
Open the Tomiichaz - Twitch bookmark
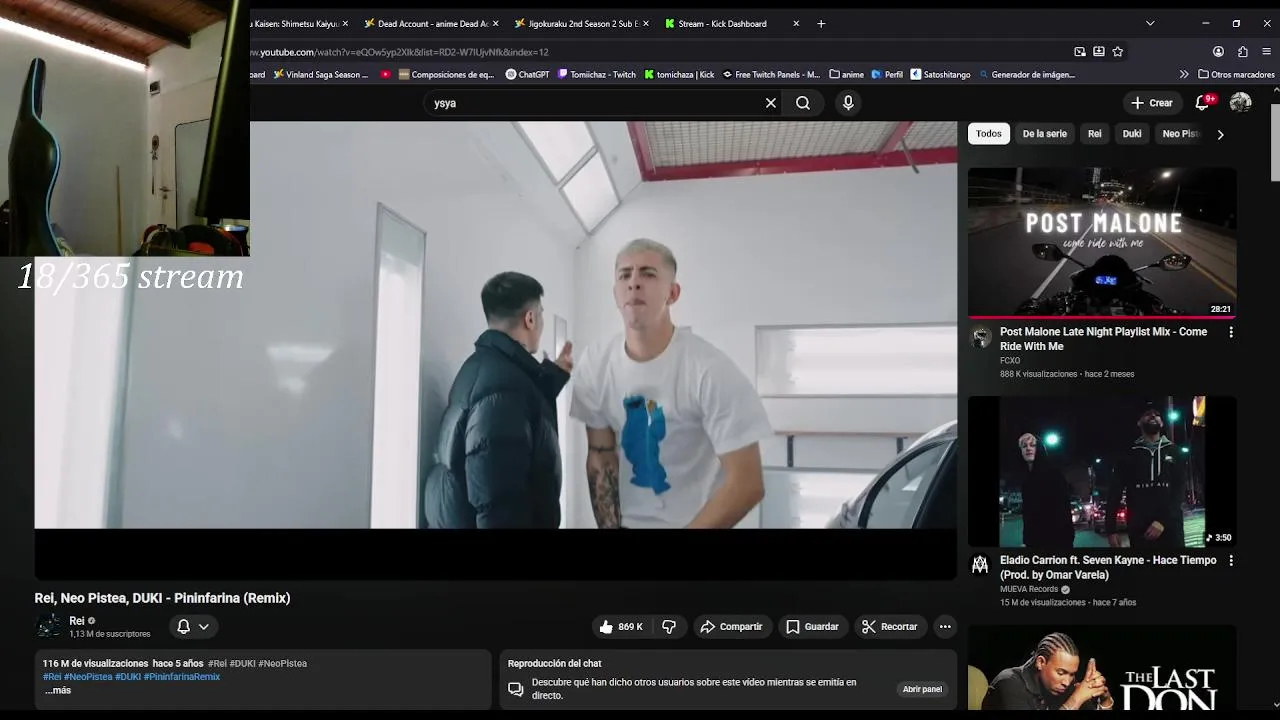[597, 75]
